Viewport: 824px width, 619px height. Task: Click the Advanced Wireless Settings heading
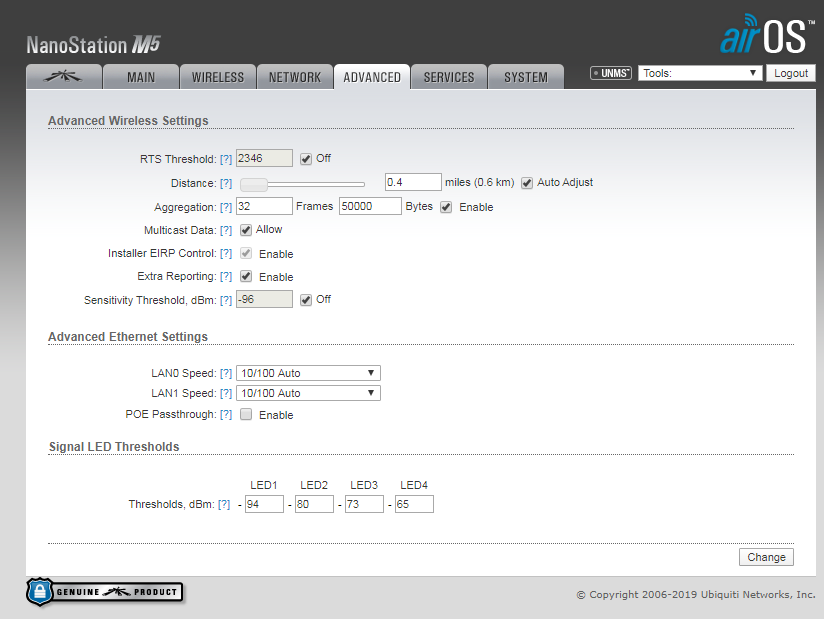(x=128, y=121)
